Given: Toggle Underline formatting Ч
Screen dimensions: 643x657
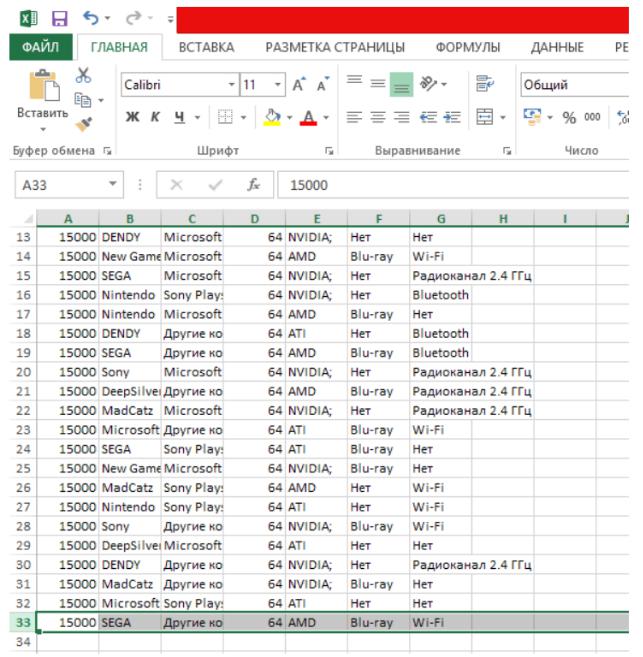Looking at the screenshot, I should click(x=179, y=117).
